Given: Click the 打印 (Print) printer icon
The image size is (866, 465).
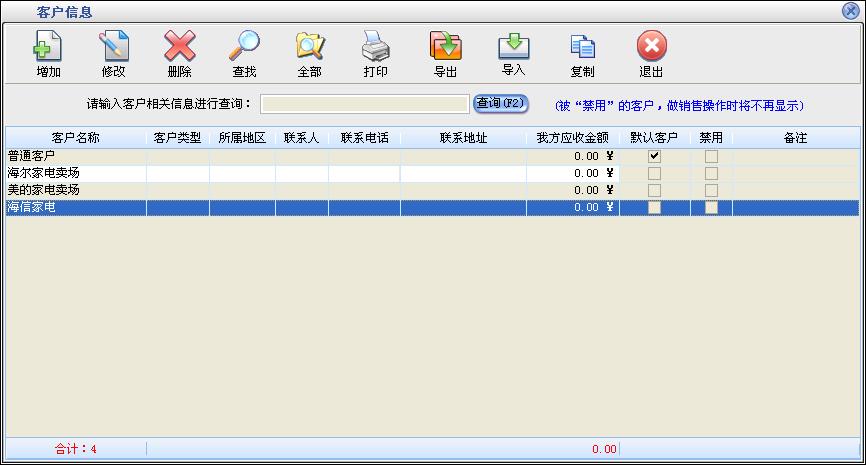Looking at the screenshot, I should [x=375, y=47].
